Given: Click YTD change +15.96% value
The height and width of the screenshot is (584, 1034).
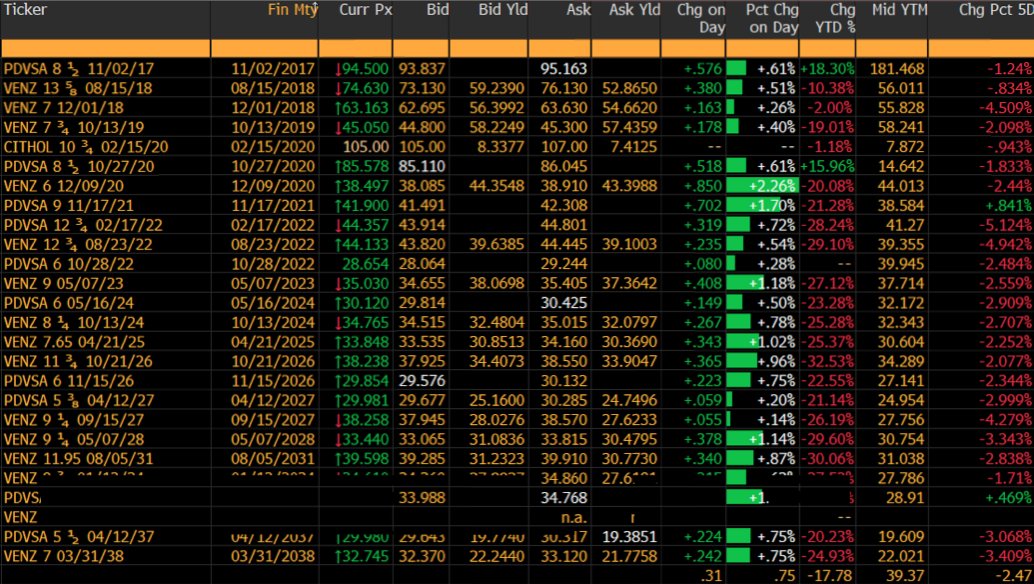Looking at the screenshot, I should pos(828,166).
